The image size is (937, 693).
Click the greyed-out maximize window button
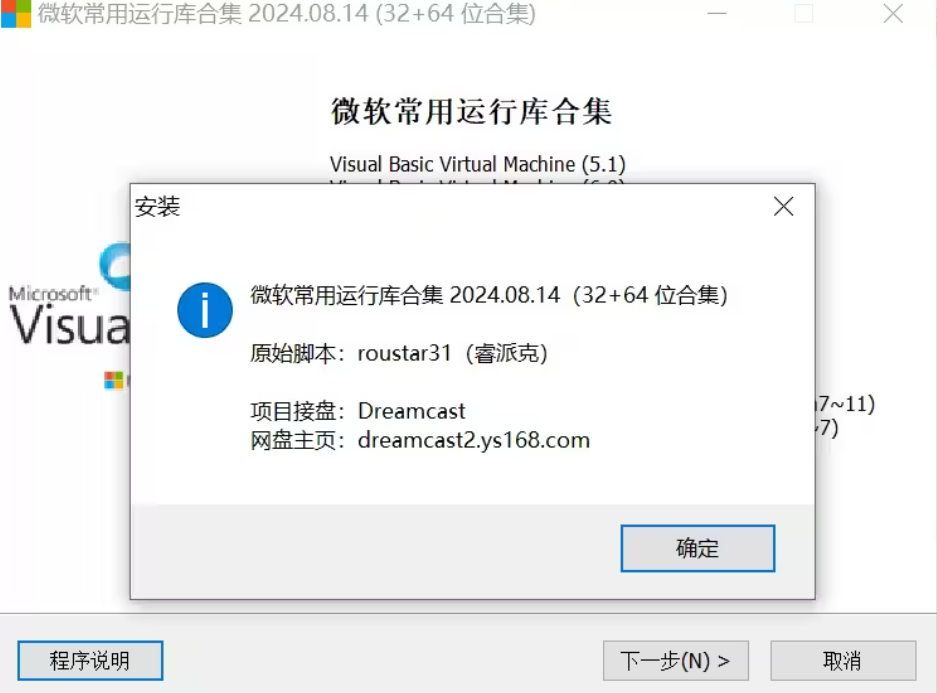pyautogui.click(x=804, y=13)
